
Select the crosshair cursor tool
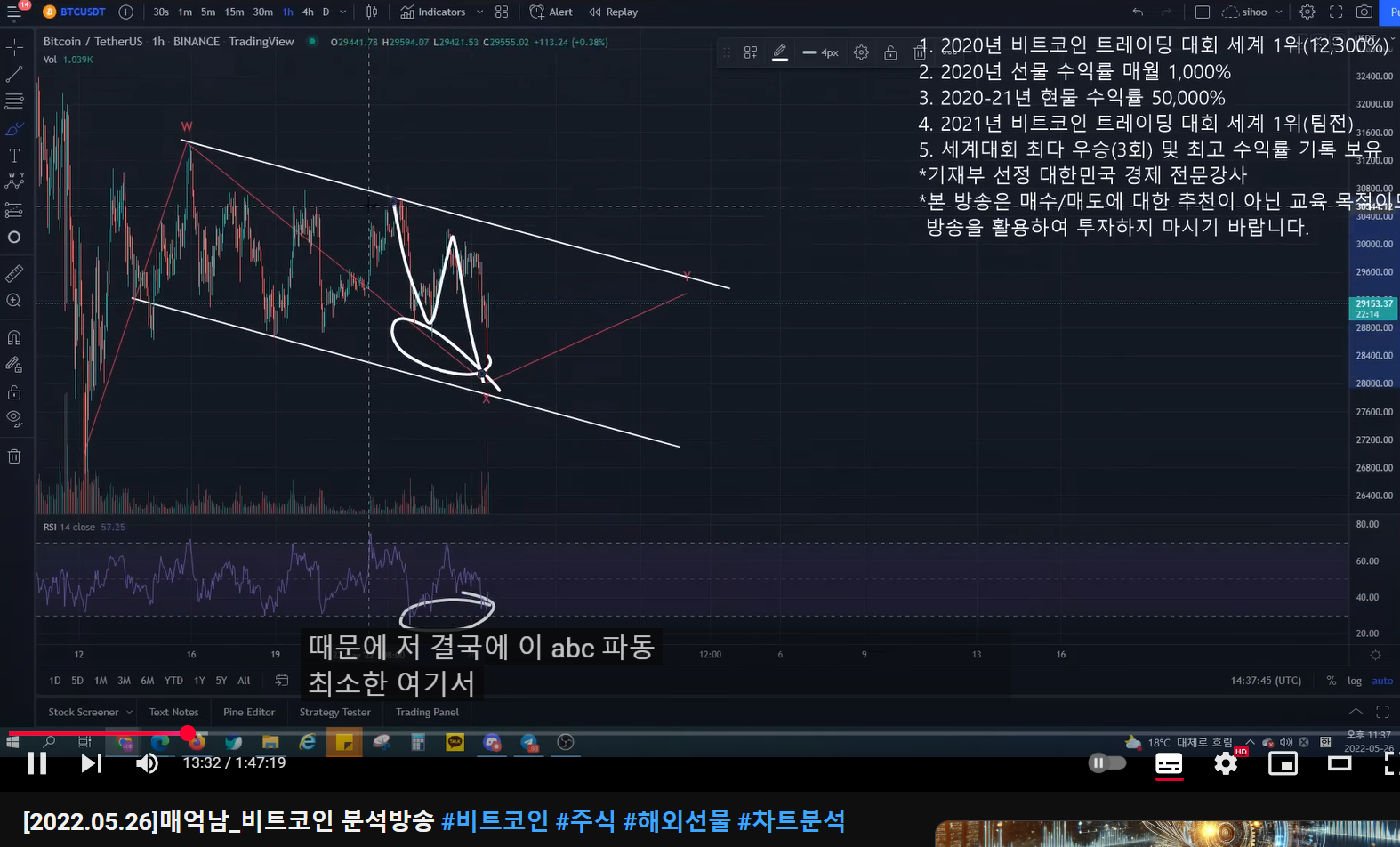coord(14,47)
